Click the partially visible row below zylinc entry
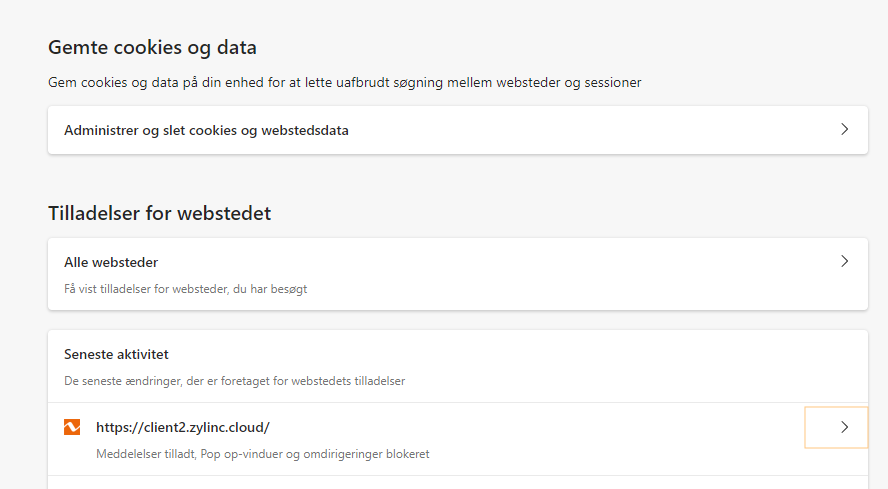Viewport: 888px width, 489px height. click(458, 483)
